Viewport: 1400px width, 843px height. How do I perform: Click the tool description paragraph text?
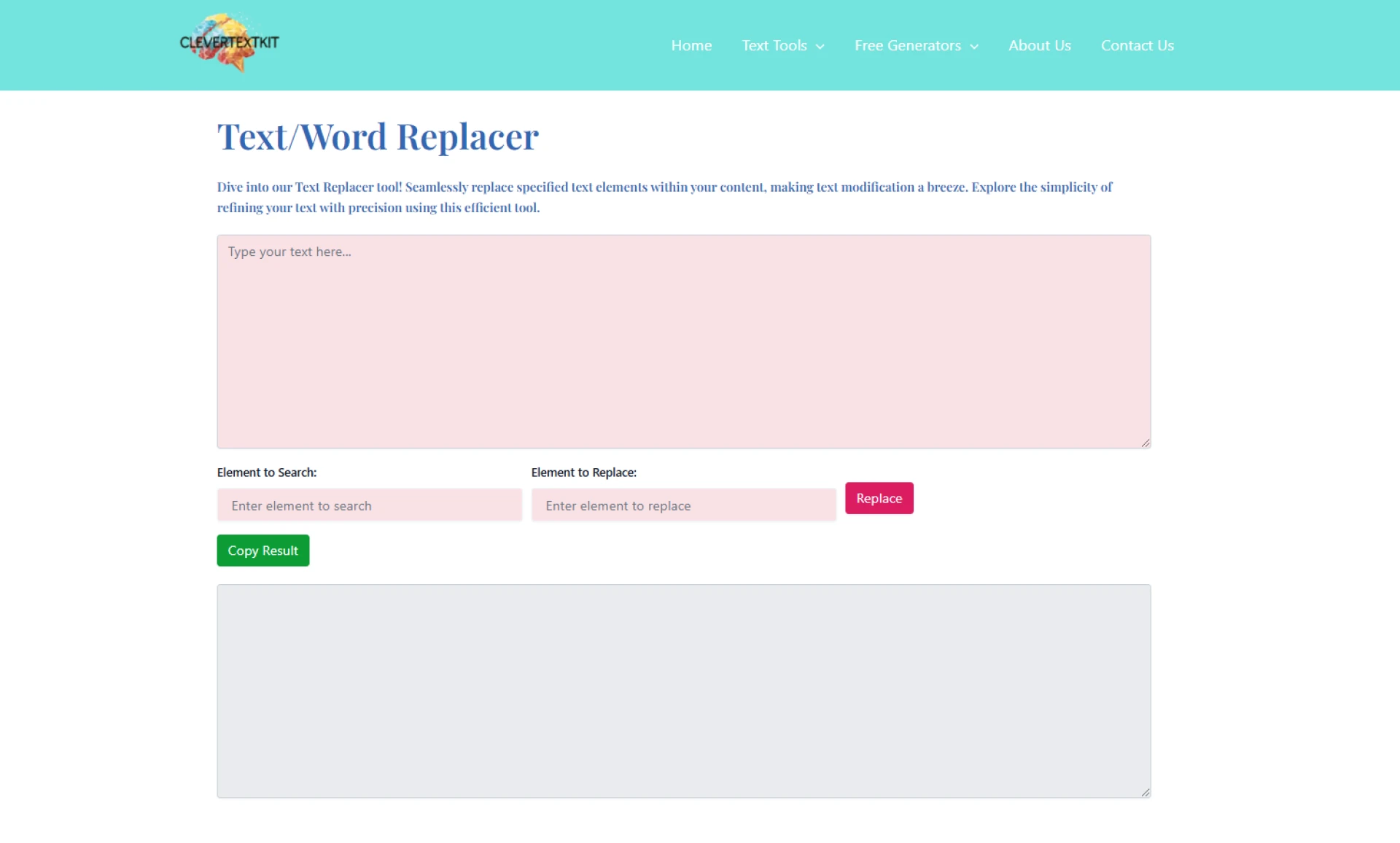664,197
